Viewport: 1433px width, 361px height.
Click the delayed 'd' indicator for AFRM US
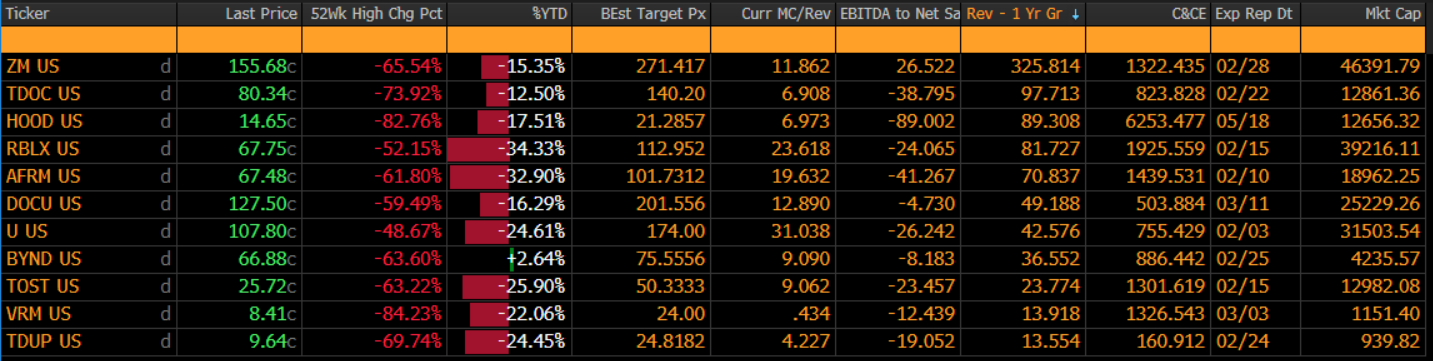tap(165, 176)
